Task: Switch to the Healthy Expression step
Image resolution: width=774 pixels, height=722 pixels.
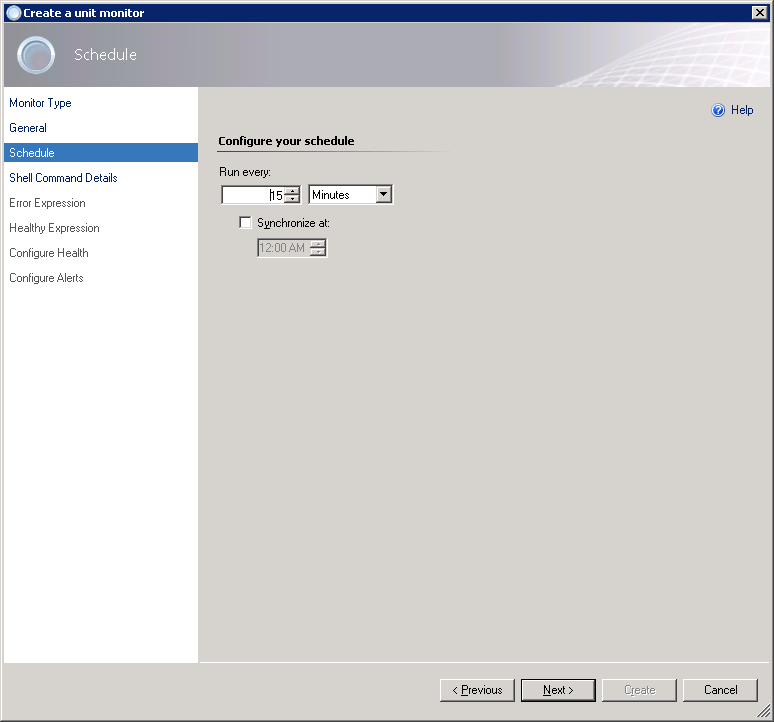Action: 54,228
